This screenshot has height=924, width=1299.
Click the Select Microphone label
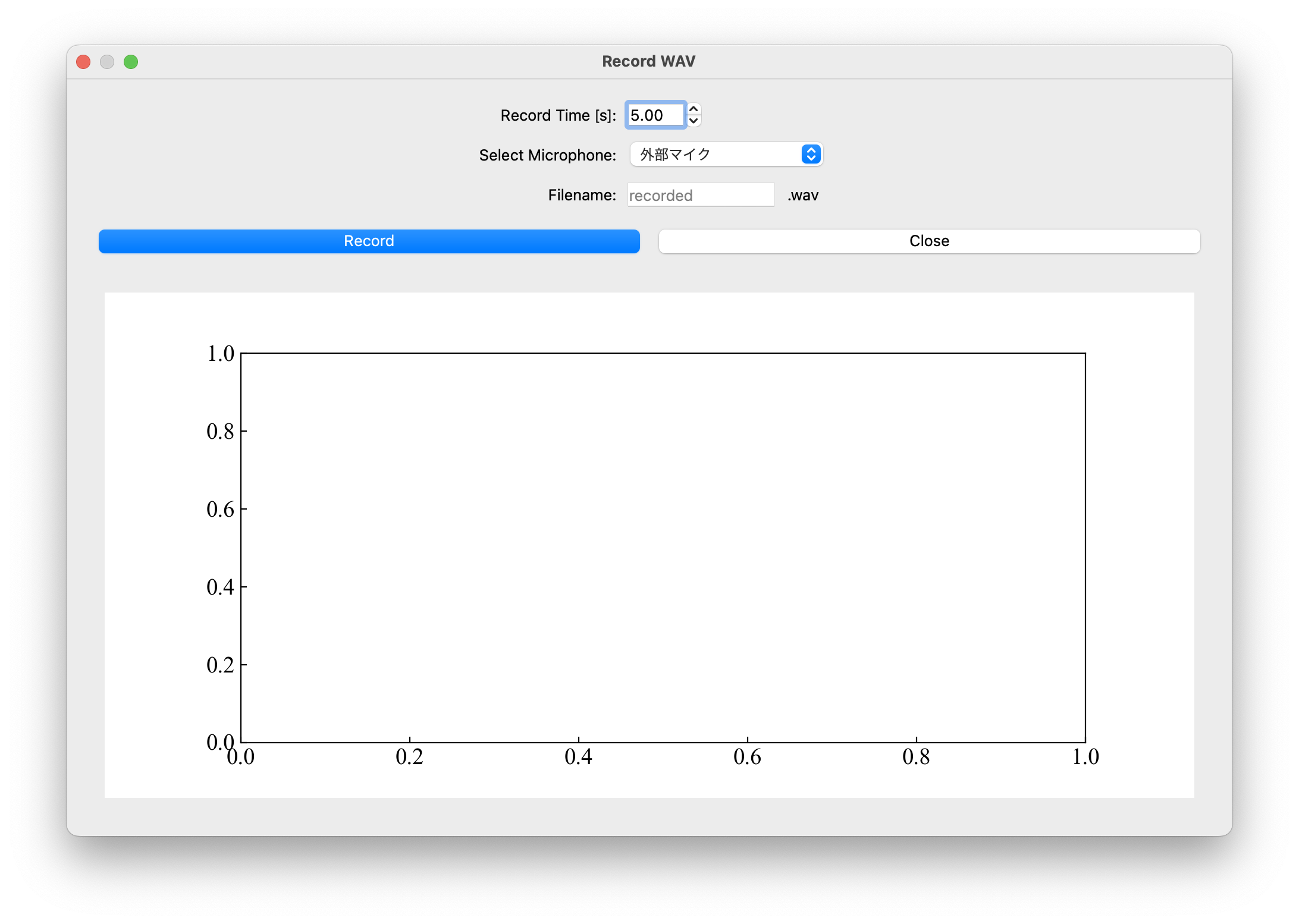tap(547, 155)
